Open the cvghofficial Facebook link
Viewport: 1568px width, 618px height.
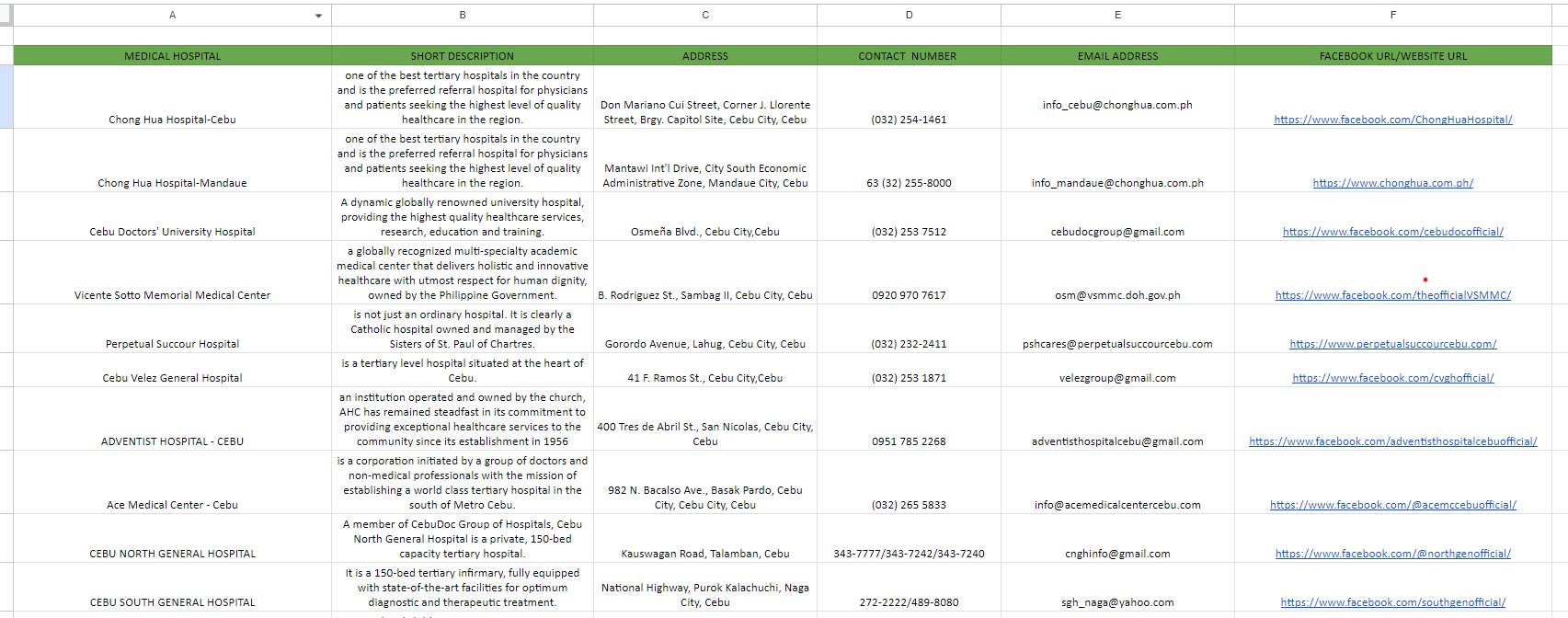point(1393,378)
